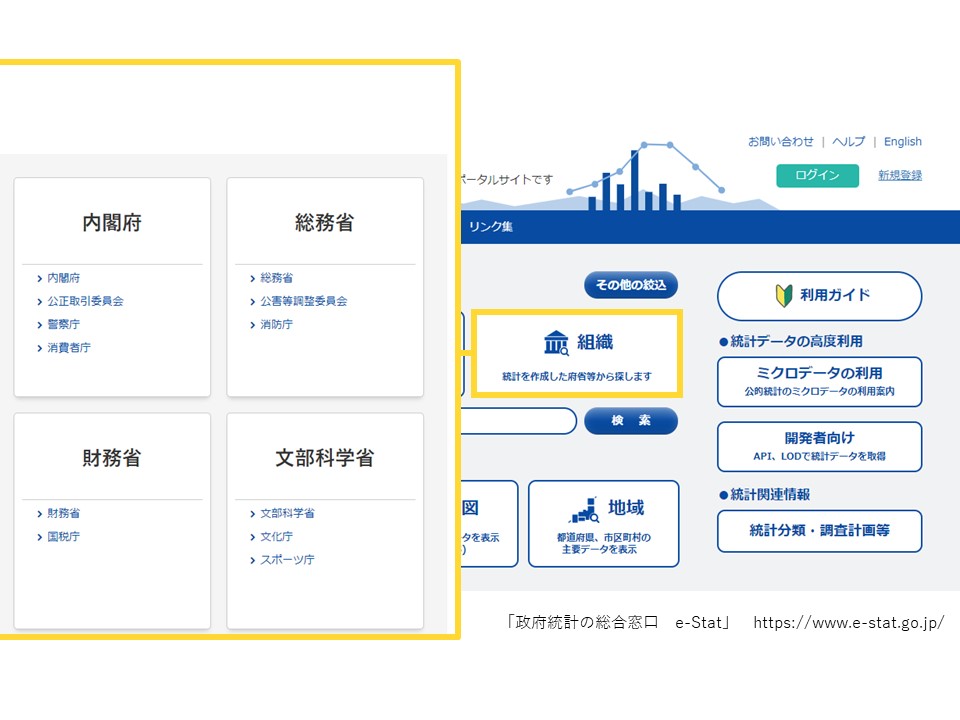Viewport: 960px width, 720px height.
Task: Open the 警察庁 link
Action: tap(64, 324)
